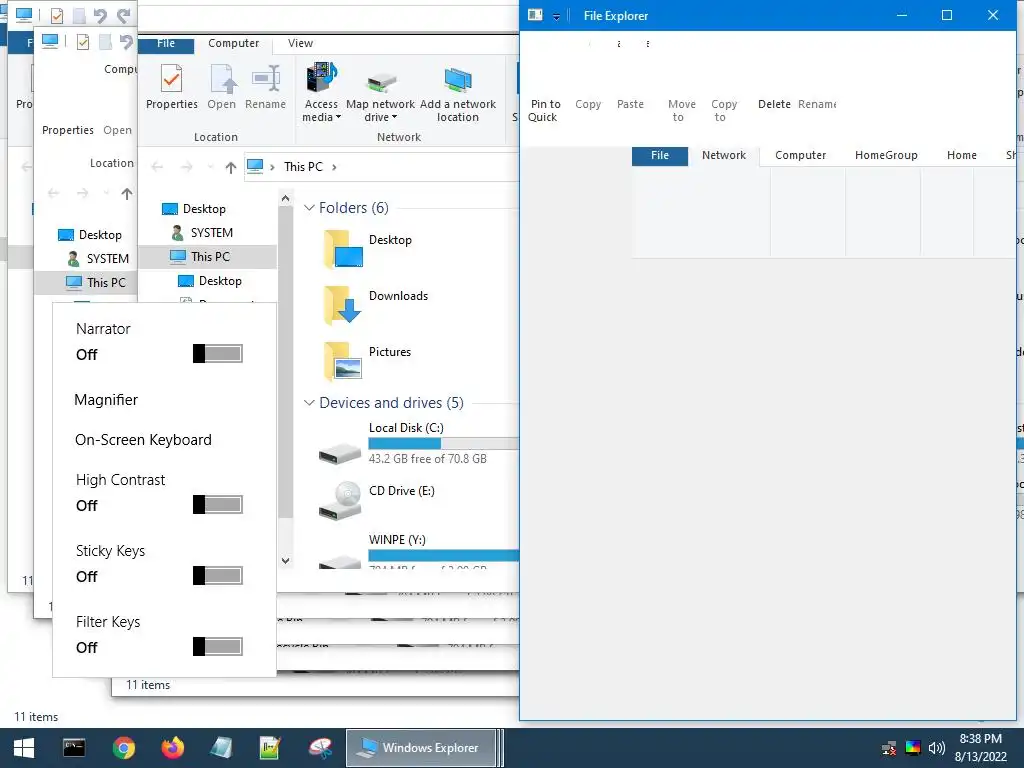This screenshot has width=1024, height=768.
Task: Click navigation pane scroll down arrow
Action: [285, 560]
